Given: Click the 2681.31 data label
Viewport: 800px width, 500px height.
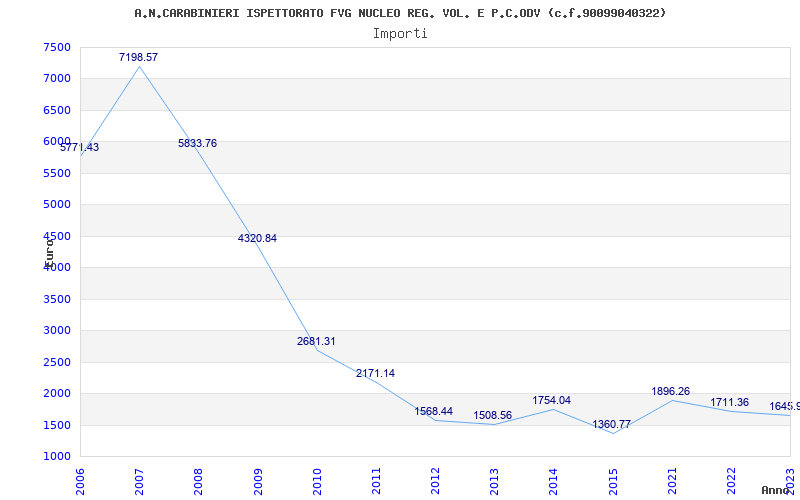Looking at the screenshot, I should pyautogui.click(x=316, y=341).
